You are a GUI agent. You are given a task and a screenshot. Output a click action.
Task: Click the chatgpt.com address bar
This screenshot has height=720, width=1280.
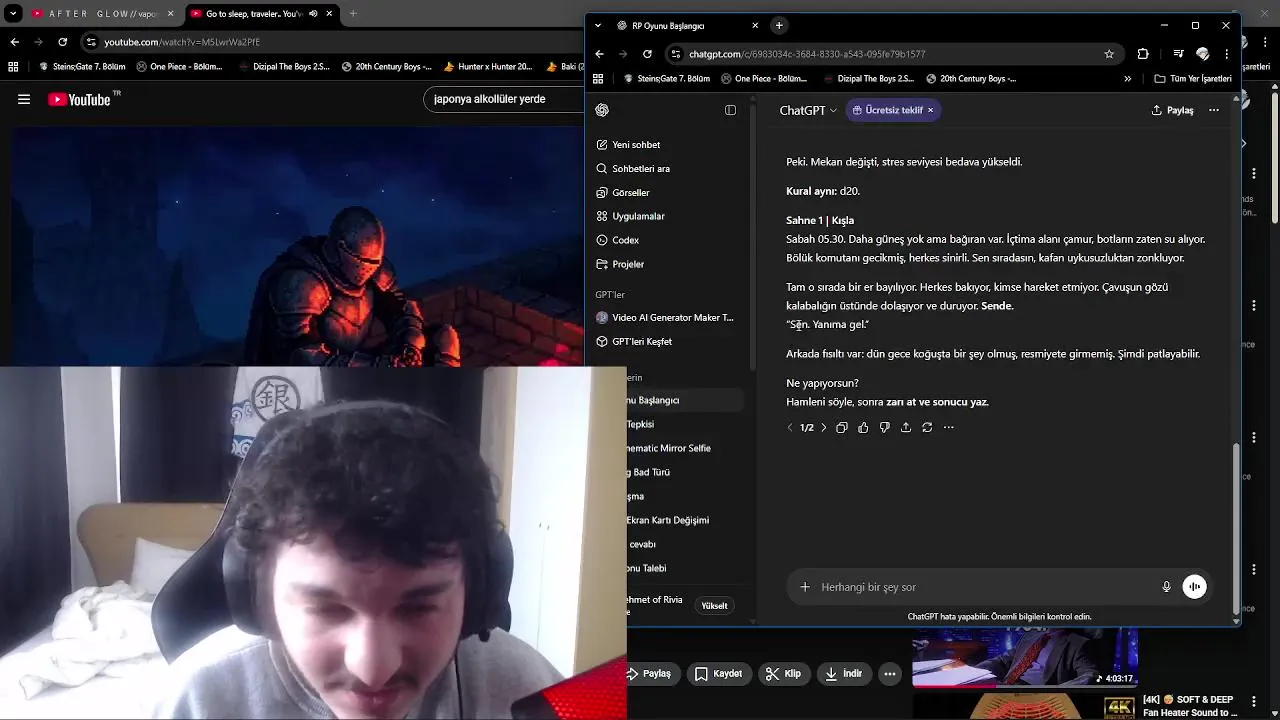893,54
